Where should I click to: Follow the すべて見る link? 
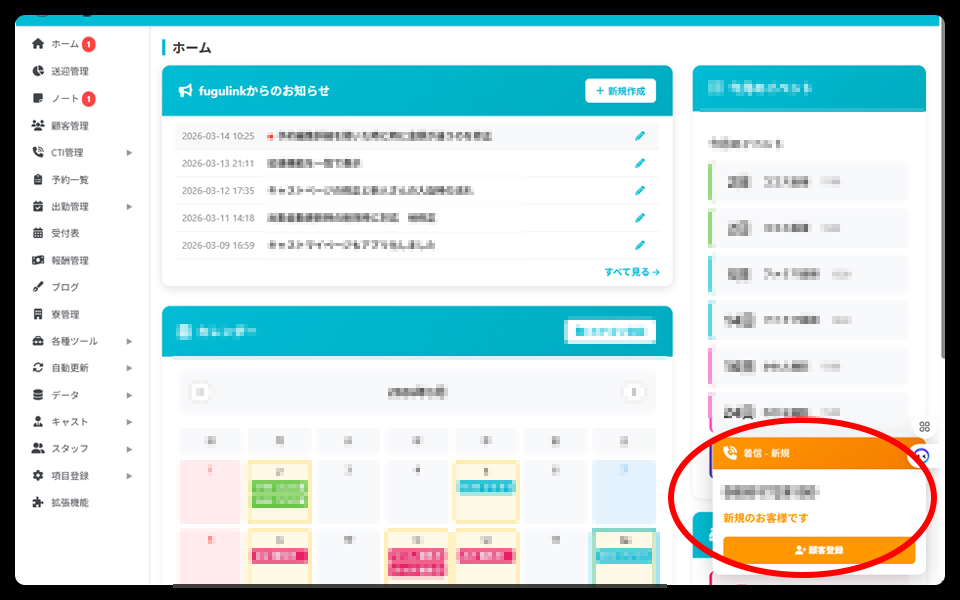pyautogui.click(x=631, y=271)
